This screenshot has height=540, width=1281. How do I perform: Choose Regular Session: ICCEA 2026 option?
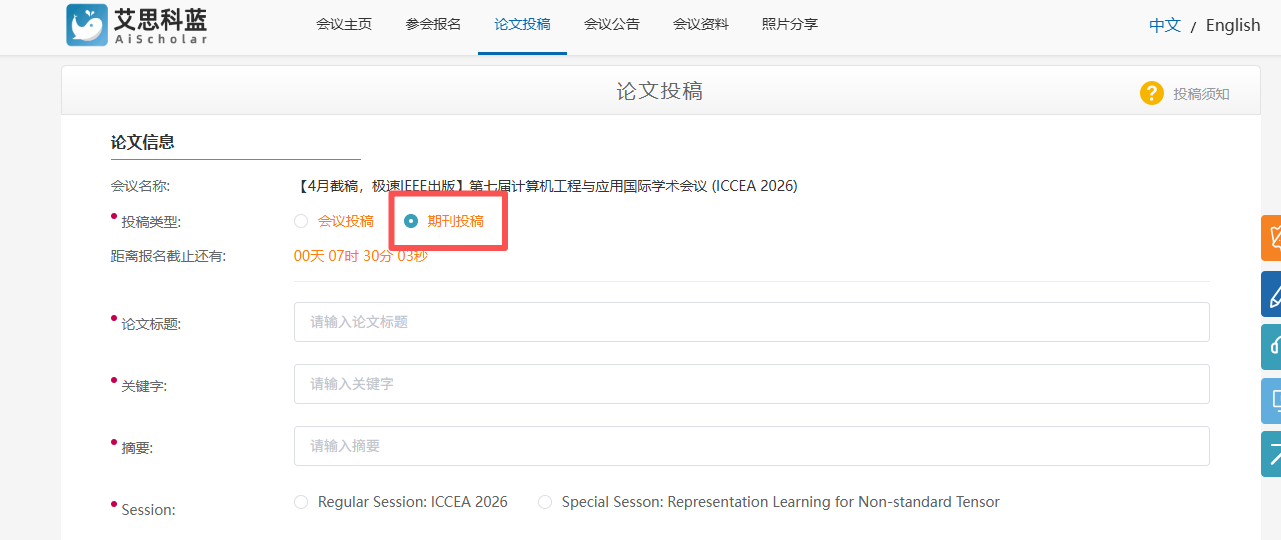(301, 502)
